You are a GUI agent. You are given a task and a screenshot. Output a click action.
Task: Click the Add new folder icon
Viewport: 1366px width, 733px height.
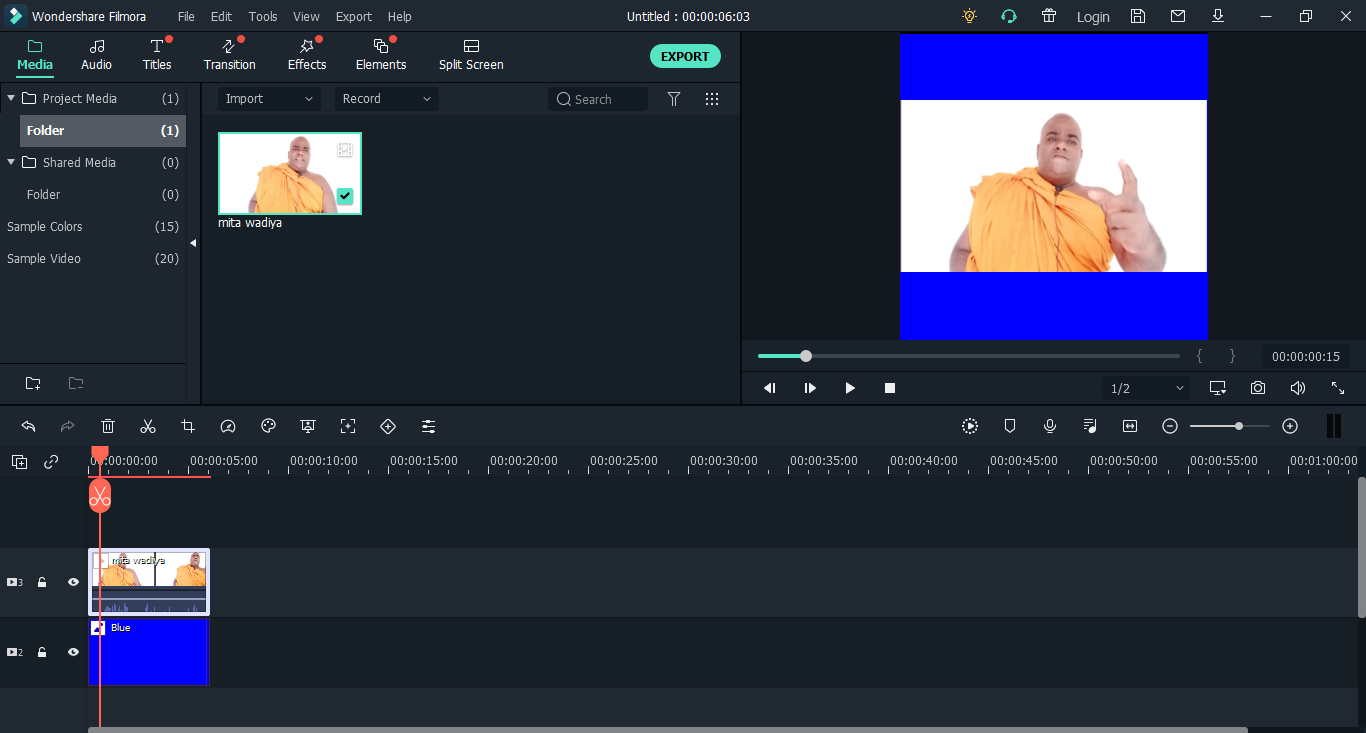pos(33,383)
